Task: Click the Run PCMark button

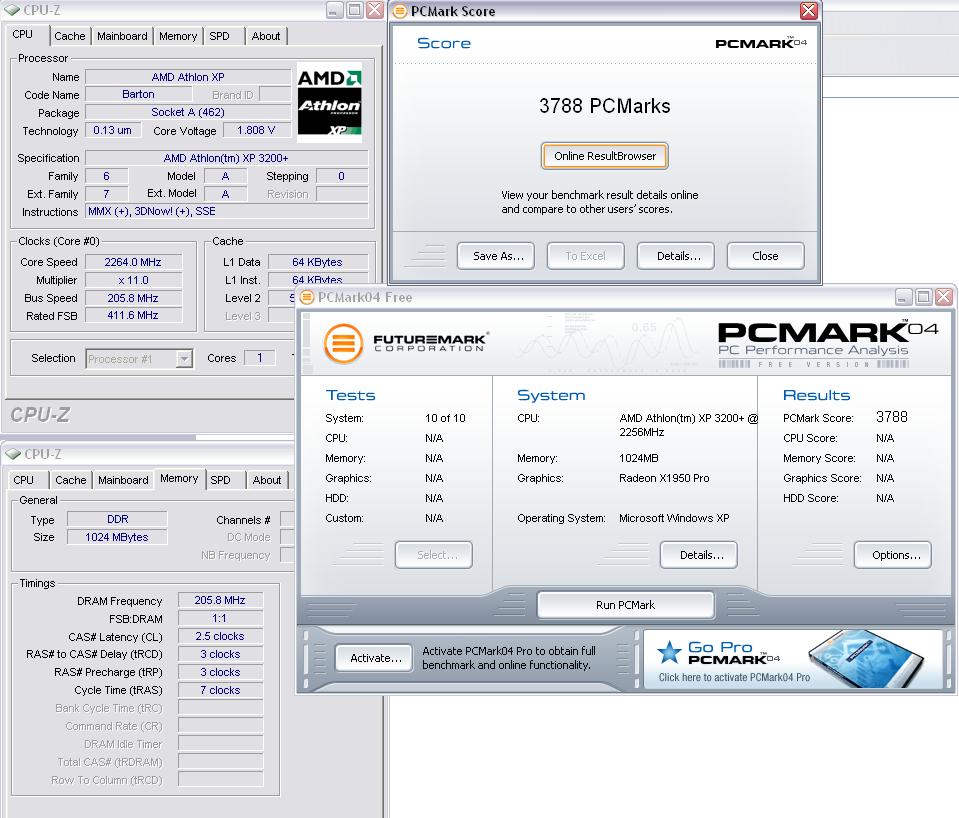Action: pyautogui.click(x=625, y=605)
